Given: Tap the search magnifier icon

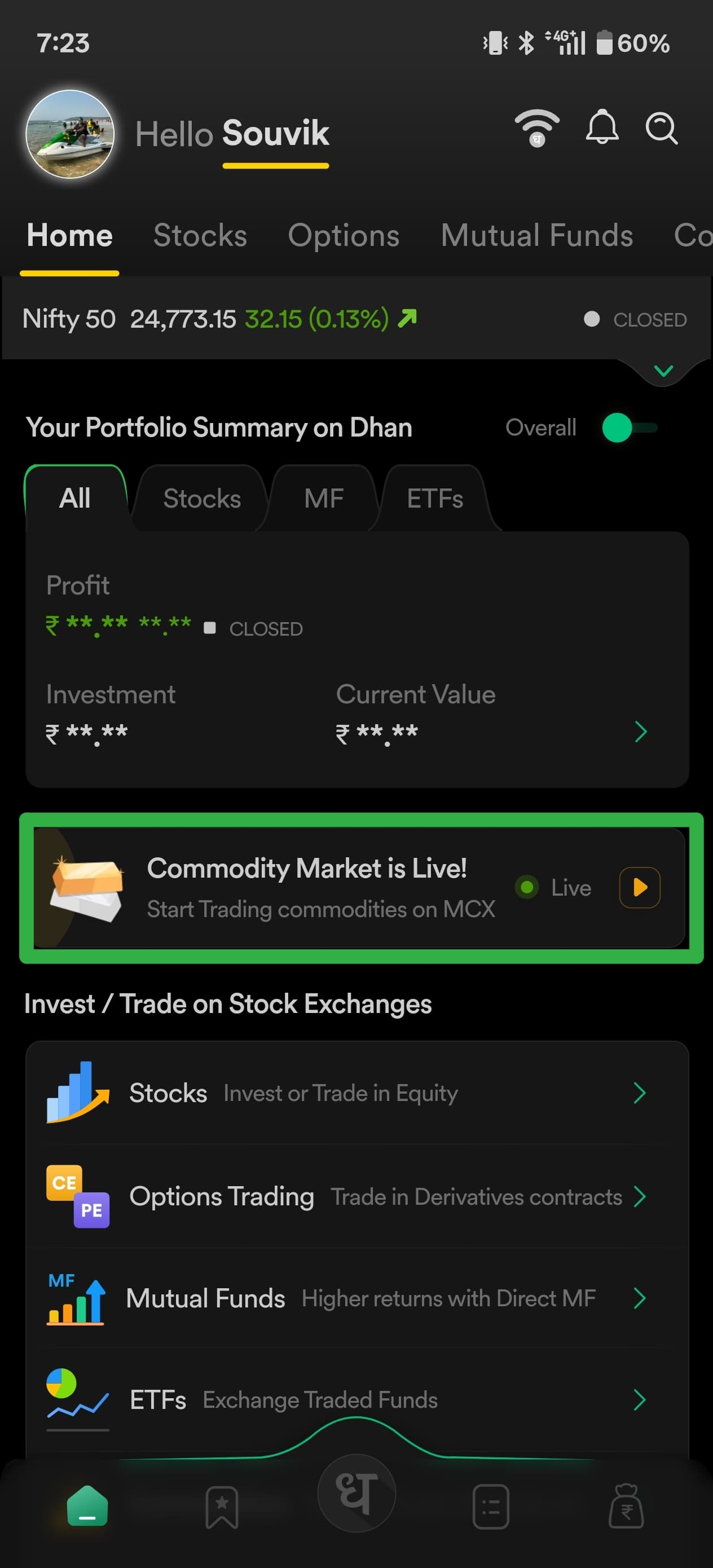Looking at the screenshot, I should [x=661, y=128].
